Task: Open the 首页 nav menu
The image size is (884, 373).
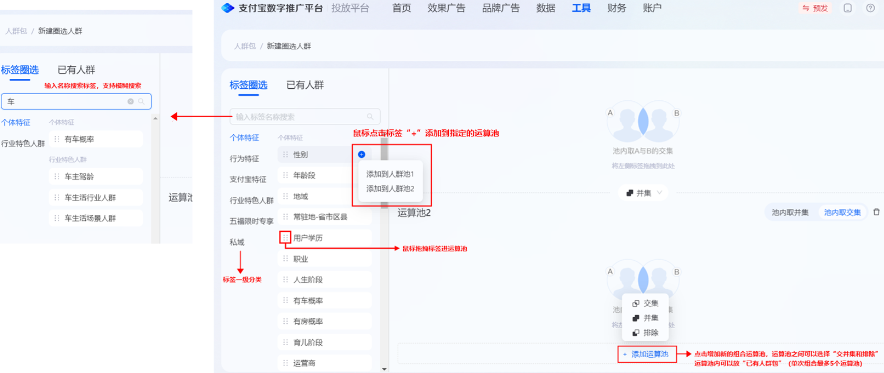Action: pyautogui.click(x=401, y=8)
